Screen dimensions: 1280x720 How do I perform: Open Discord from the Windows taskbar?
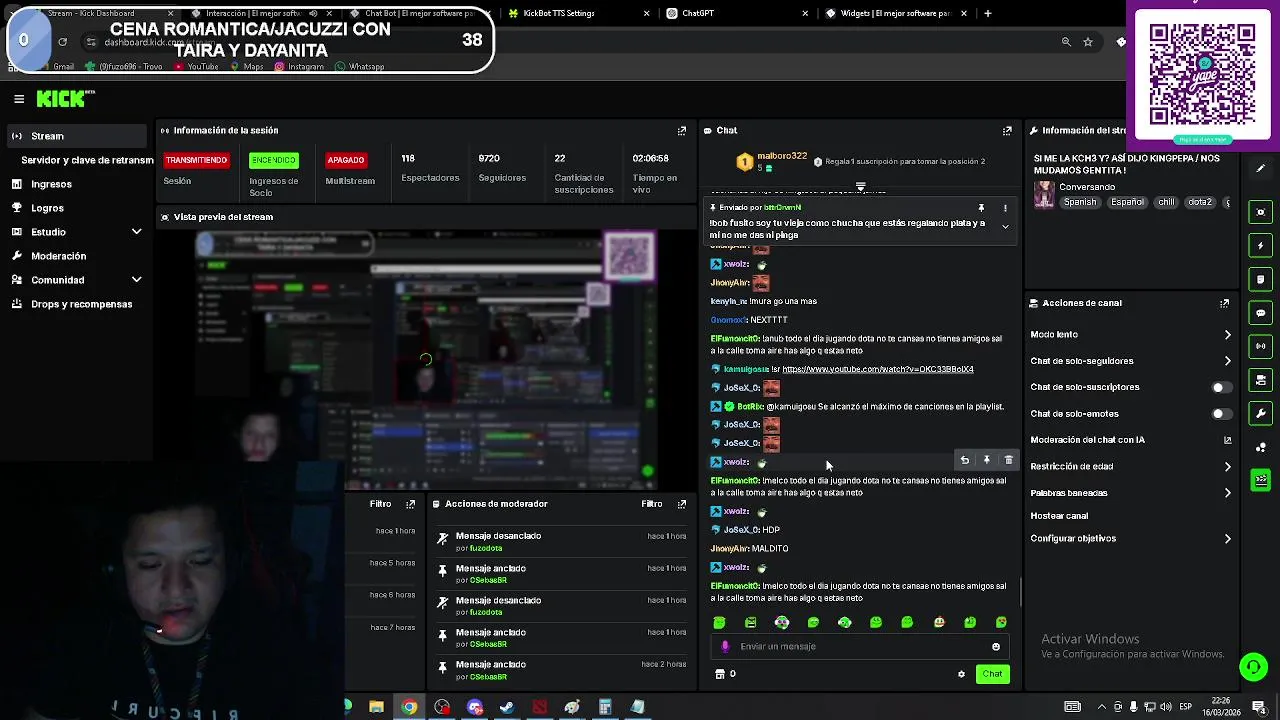pos(474,707)
